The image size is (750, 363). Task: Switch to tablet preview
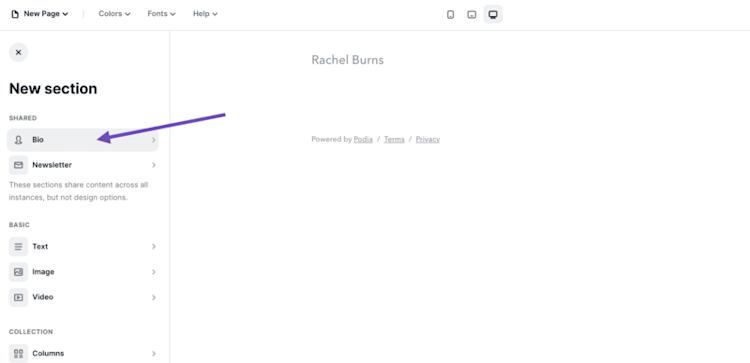pyautogui.click(x=472, y=14)
